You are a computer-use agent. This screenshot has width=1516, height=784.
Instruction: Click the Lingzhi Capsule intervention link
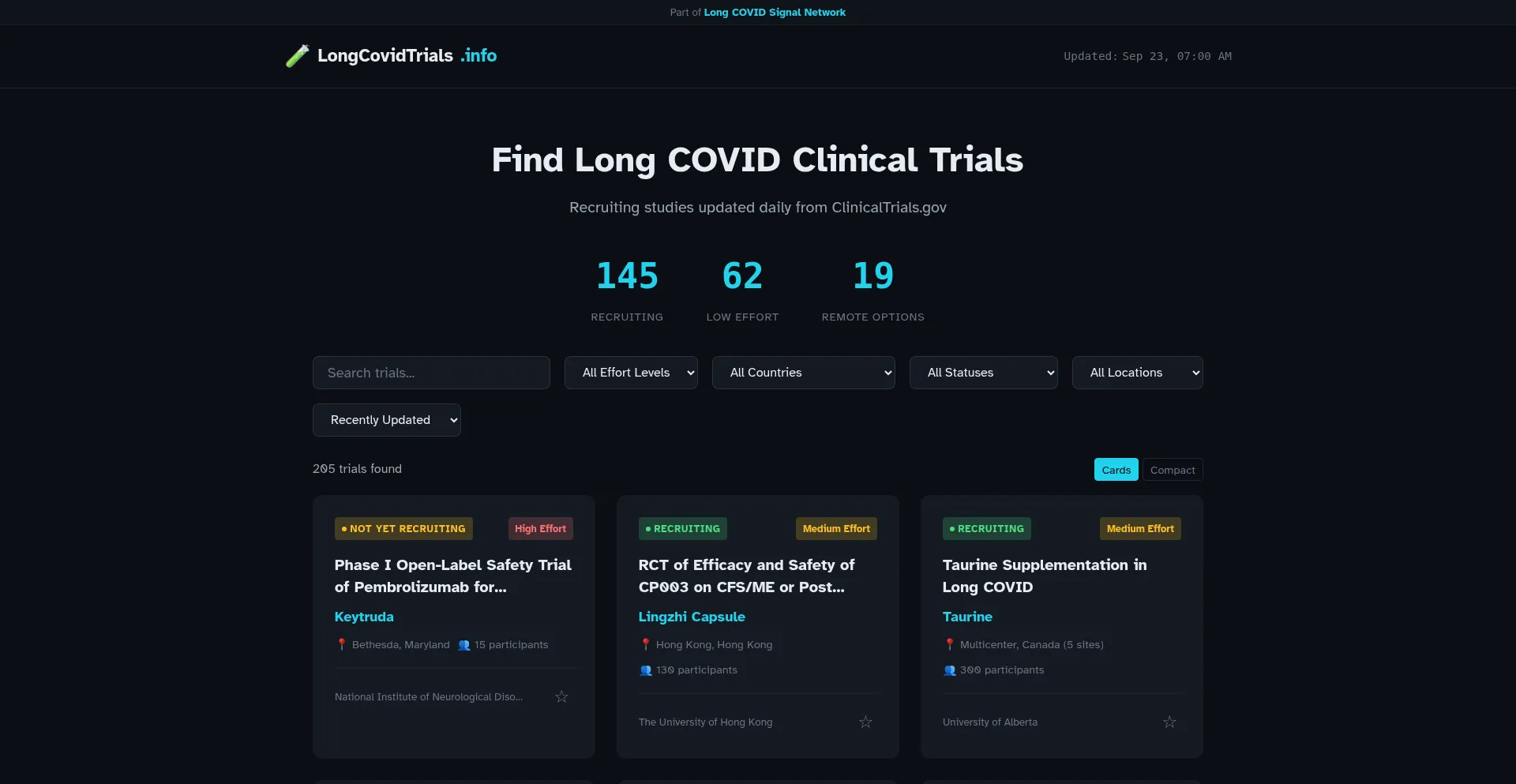[692, 617]
